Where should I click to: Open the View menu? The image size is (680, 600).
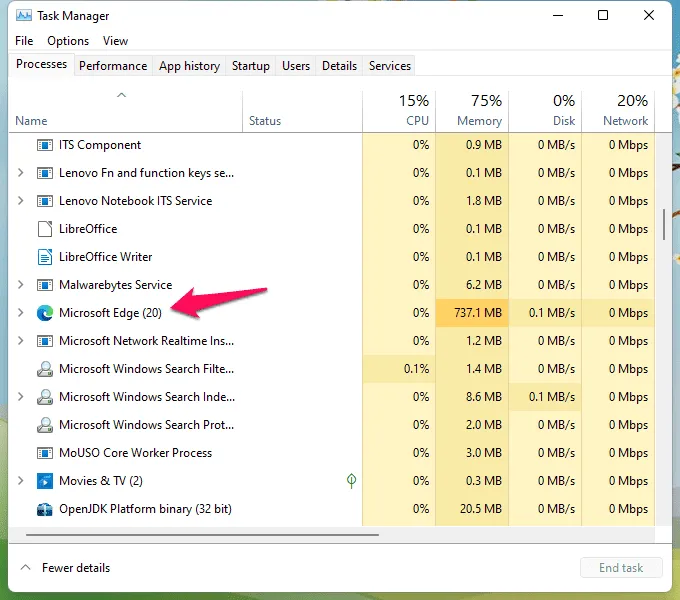coord(115,41)
